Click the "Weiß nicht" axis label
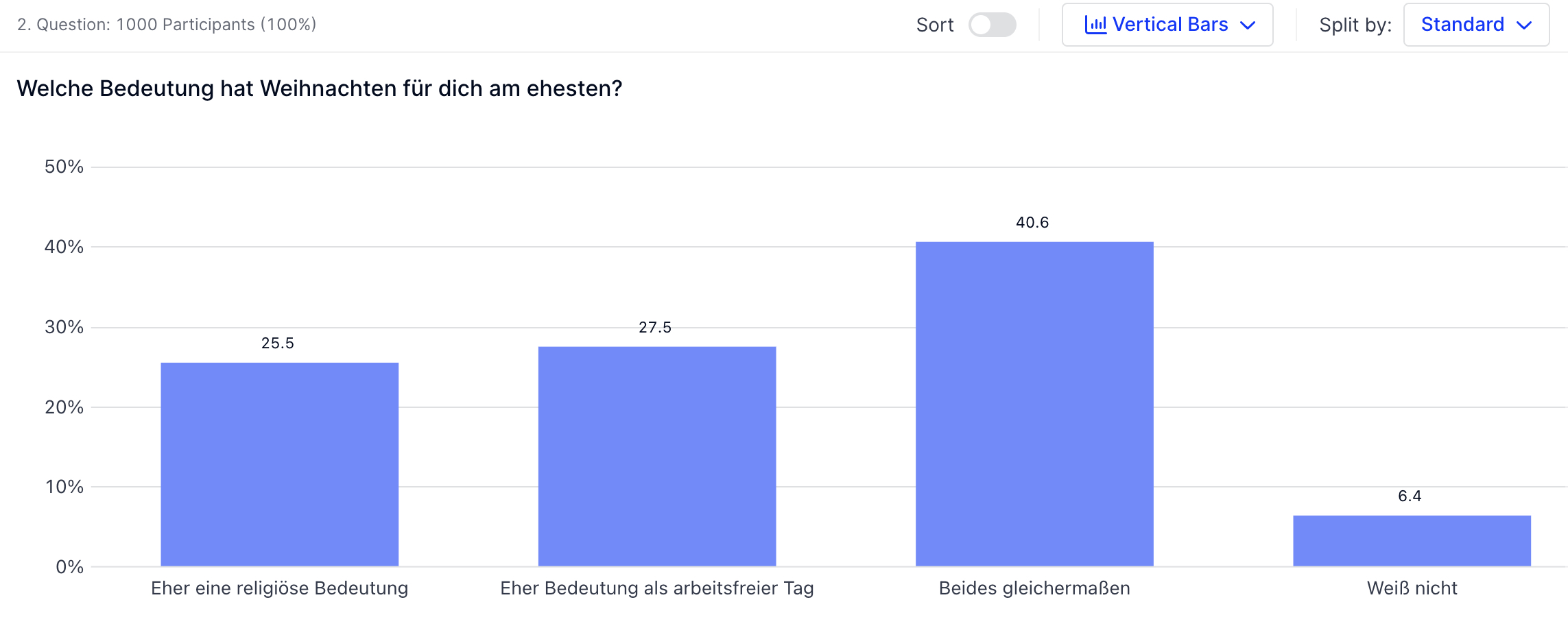Viewport: 1568px width, 639px height. point(1412,588)
